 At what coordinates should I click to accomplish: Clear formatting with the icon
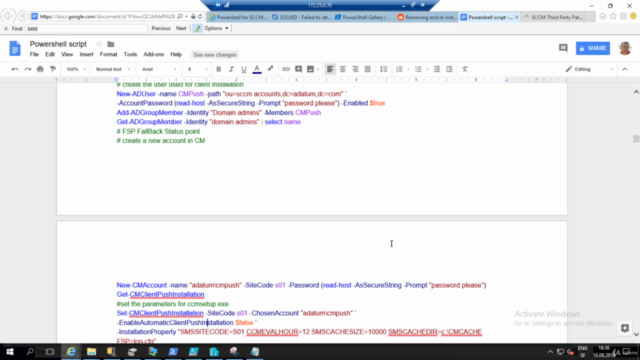[x=465, y=69]
